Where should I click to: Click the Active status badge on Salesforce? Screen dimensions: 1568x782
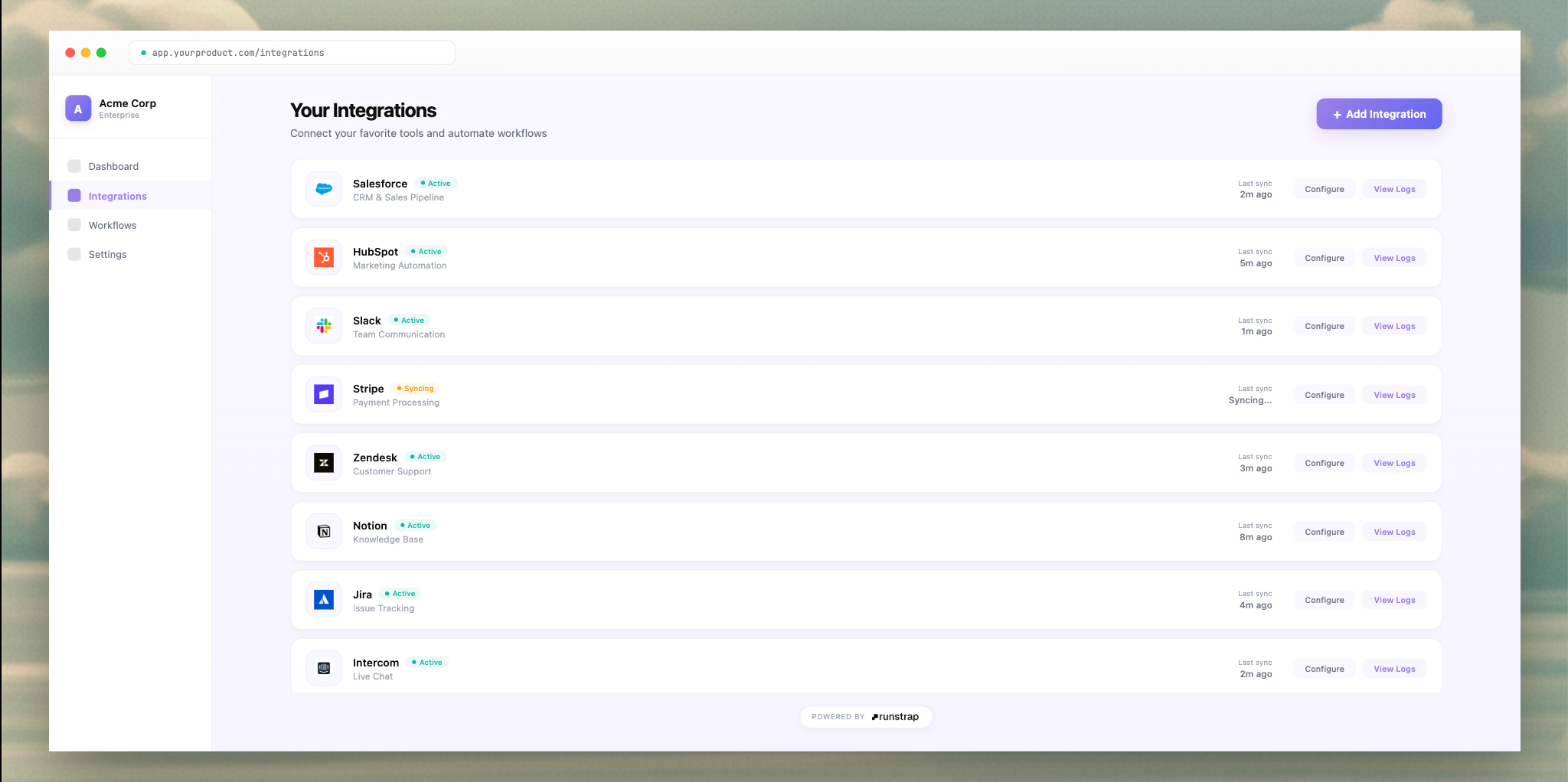(x=436, y=183)
